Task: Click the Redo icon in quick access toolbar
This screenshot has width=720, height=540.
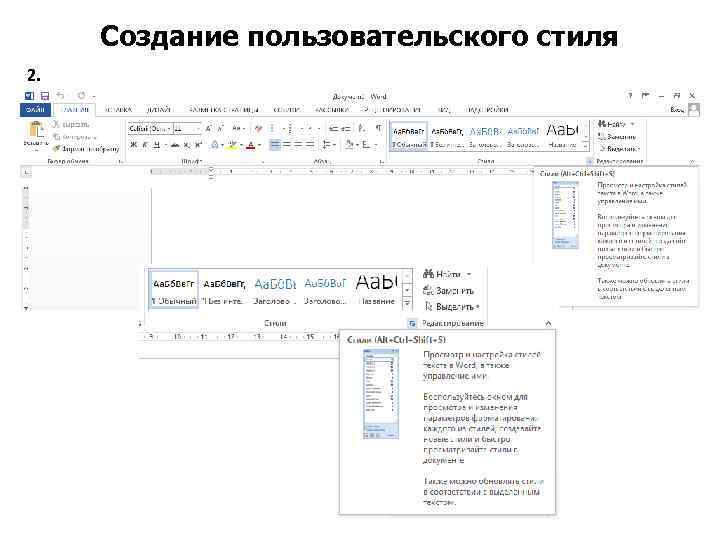Action: pyautogui.click(x=81, y=96)
